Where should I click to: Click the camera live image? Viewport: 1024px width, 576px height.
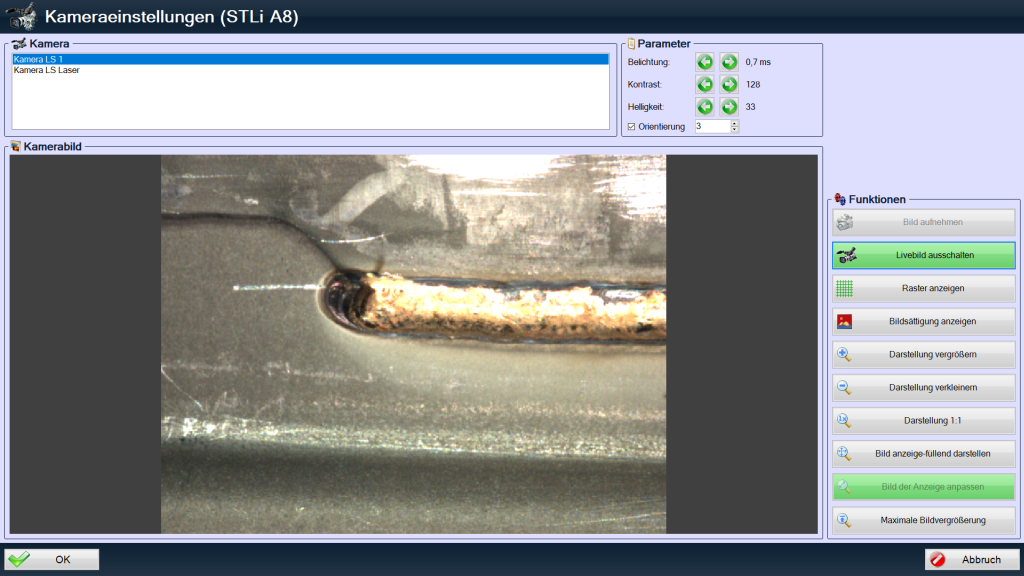coord(413,344)
